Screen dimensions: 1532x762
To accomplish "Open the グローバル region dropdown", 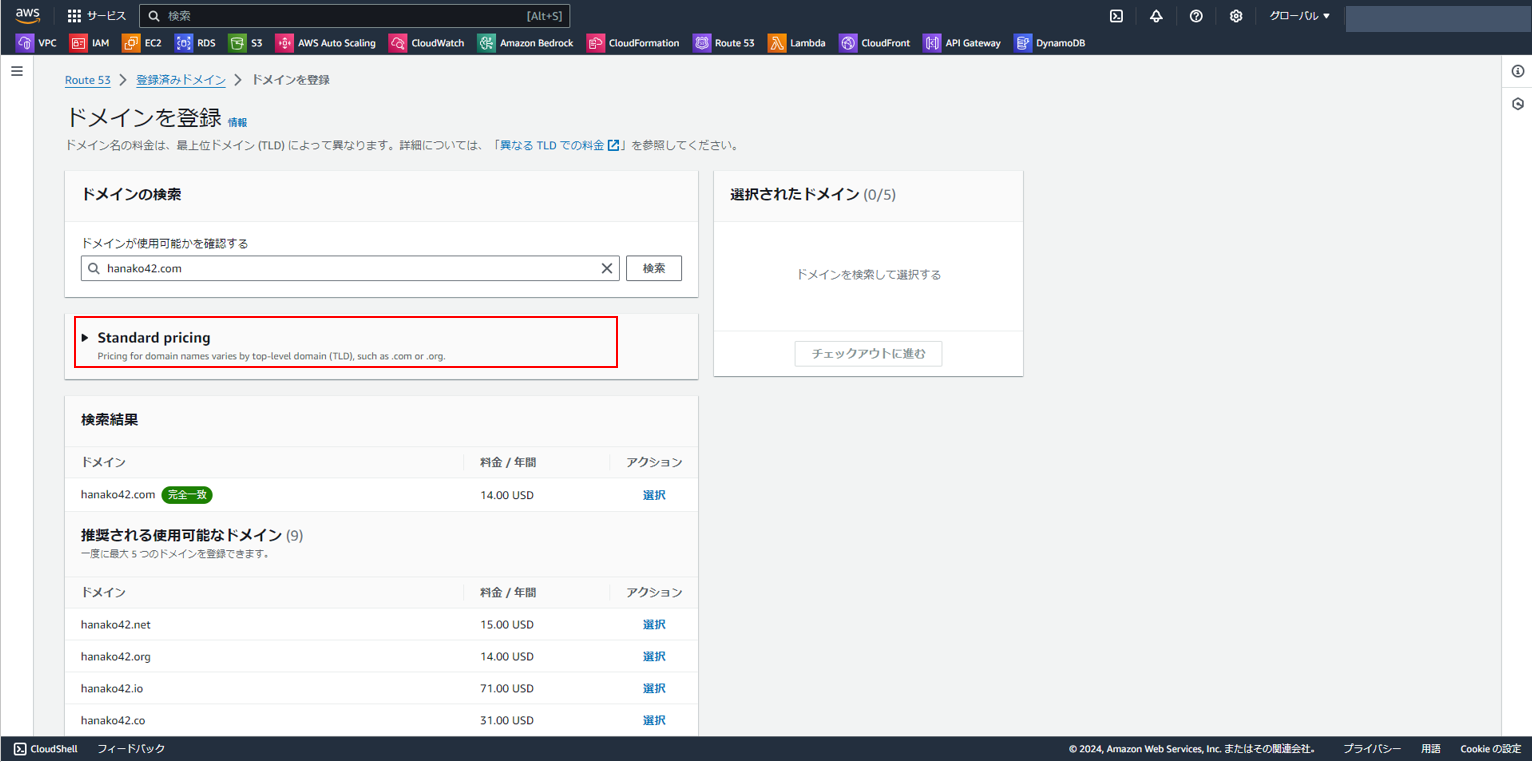I will [1300, 16].
